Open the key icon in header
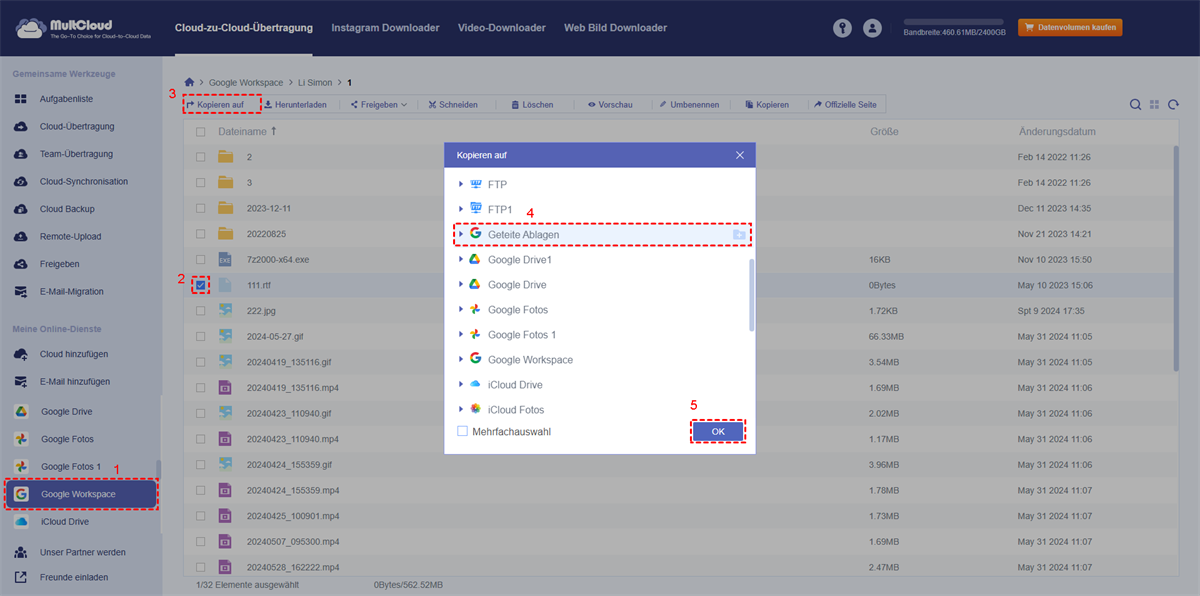This screenshot has width=1200, height=596. pos(842,28)
